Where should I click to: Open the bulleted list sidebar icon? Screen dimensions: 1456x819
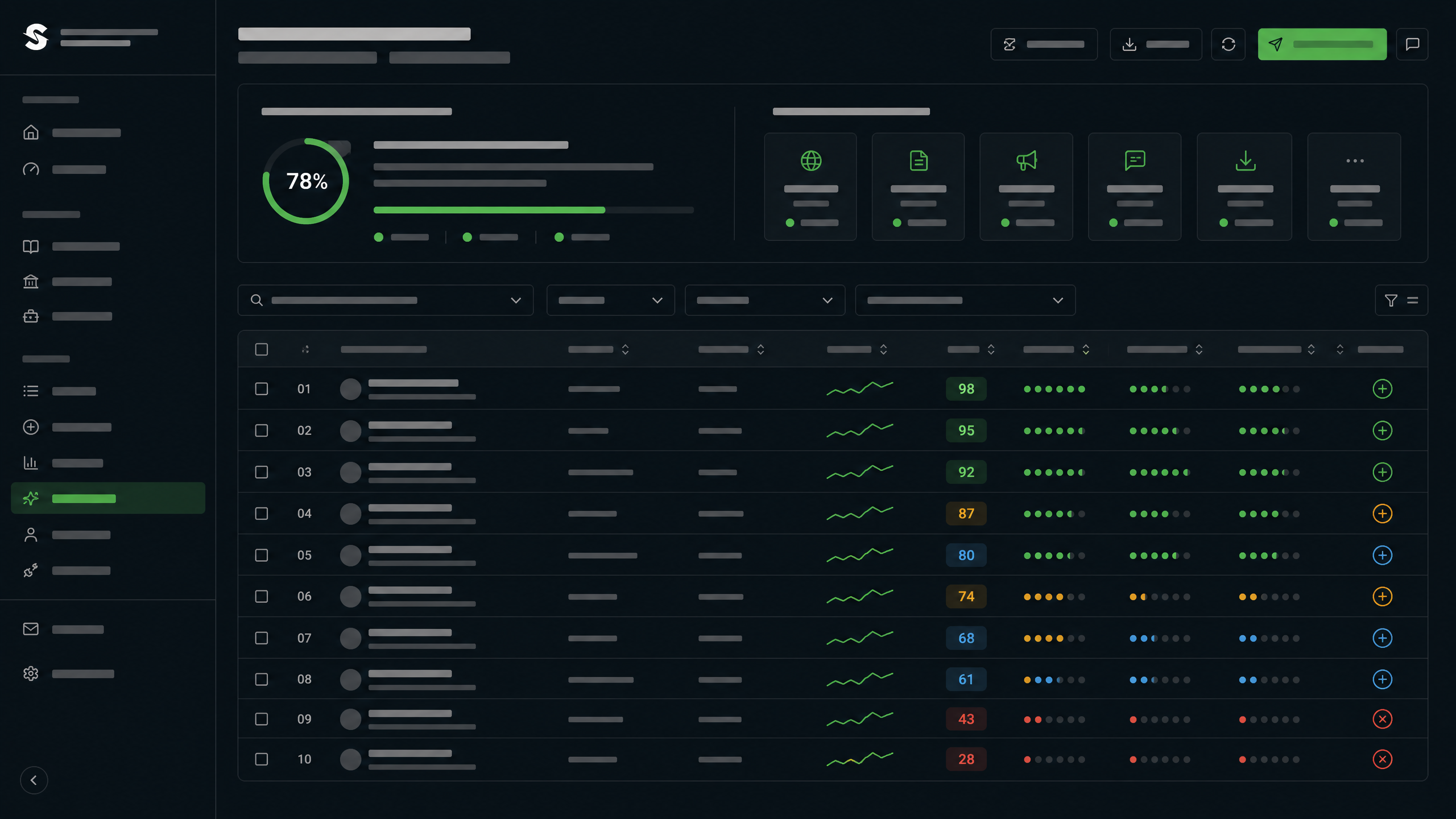[31, 391]
